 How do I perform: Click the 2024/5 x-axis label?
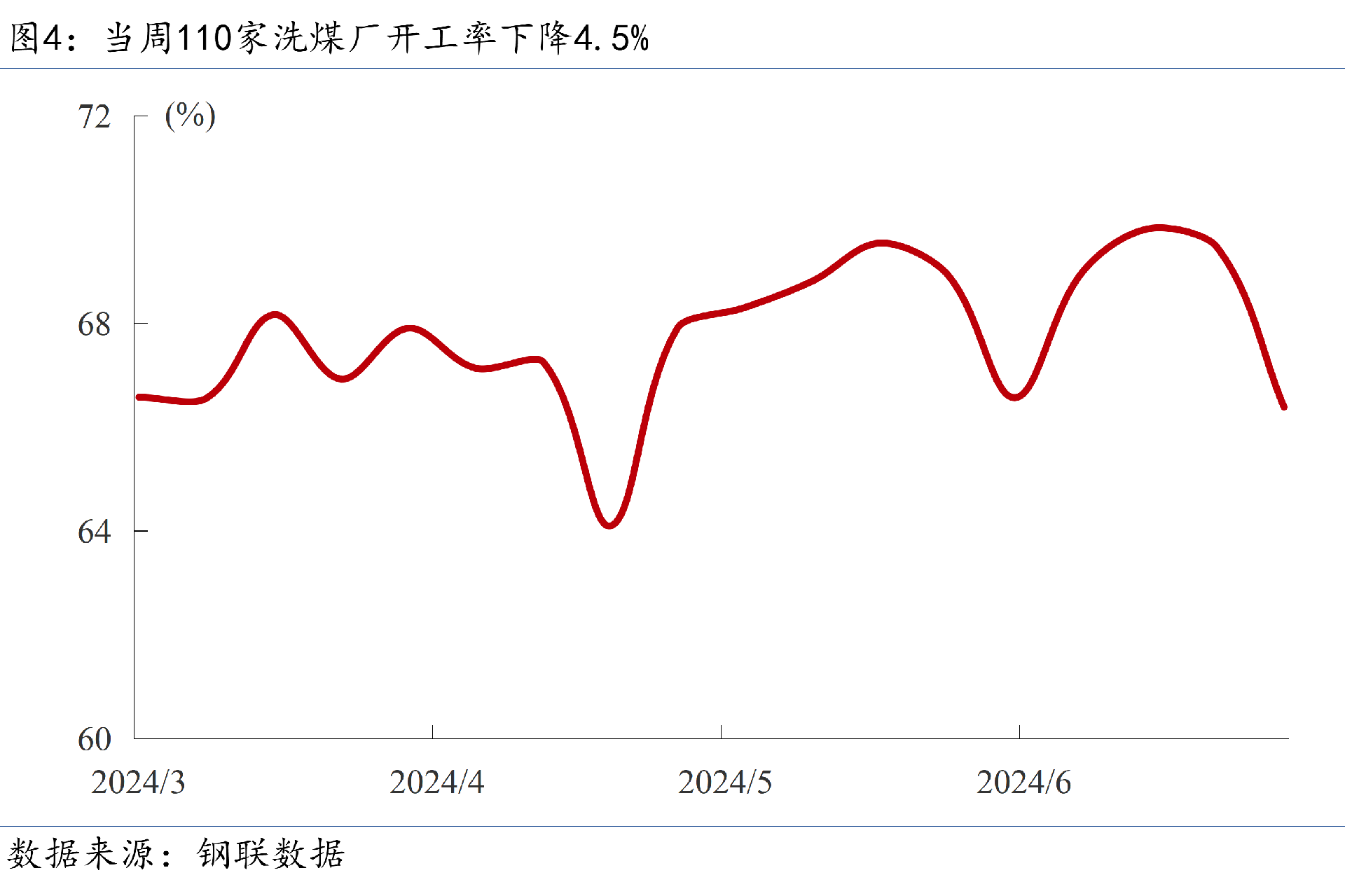point(725,782)
